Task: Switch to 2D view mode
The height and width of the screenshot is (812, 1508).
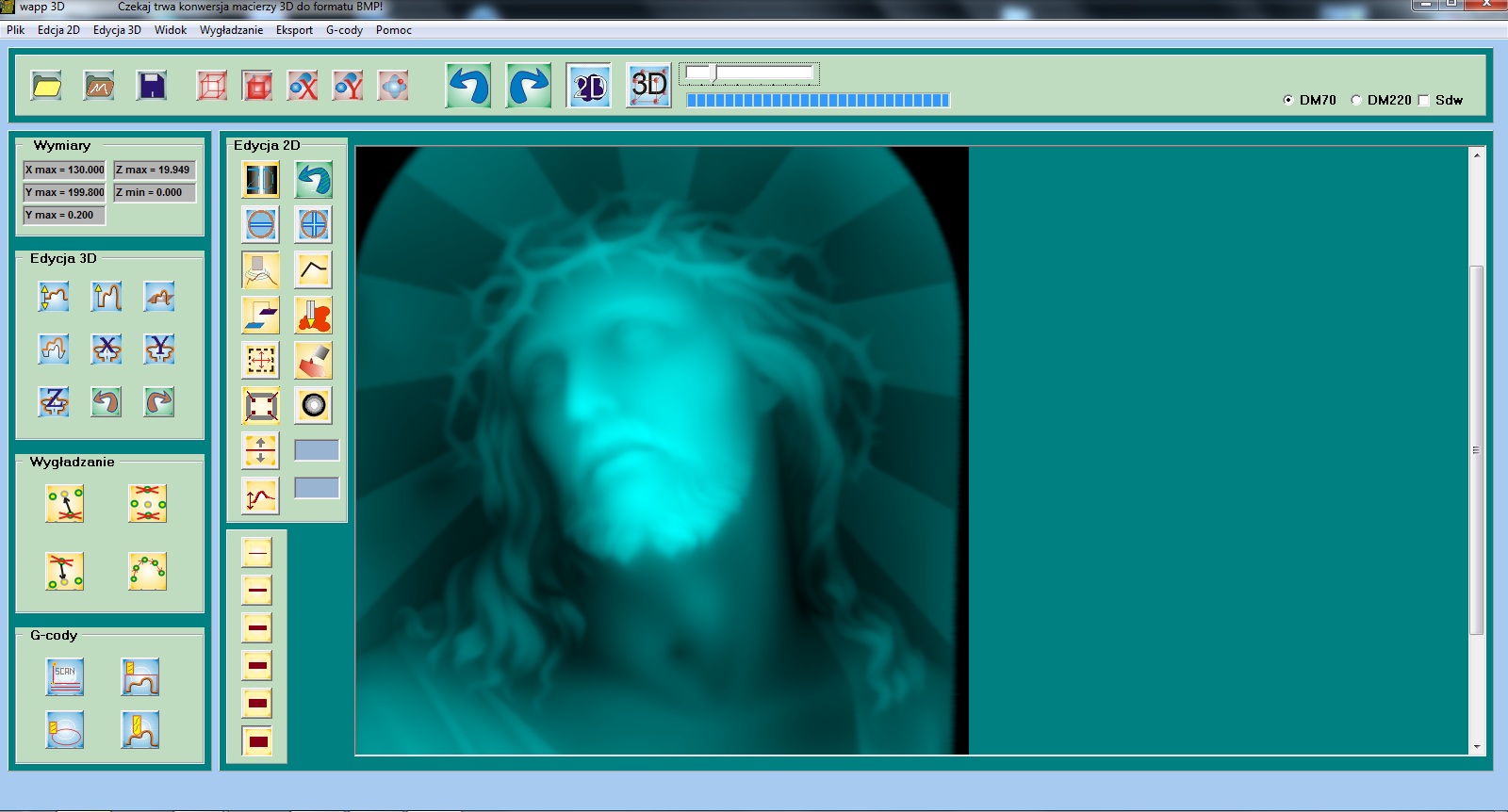Action: [589, 86]
